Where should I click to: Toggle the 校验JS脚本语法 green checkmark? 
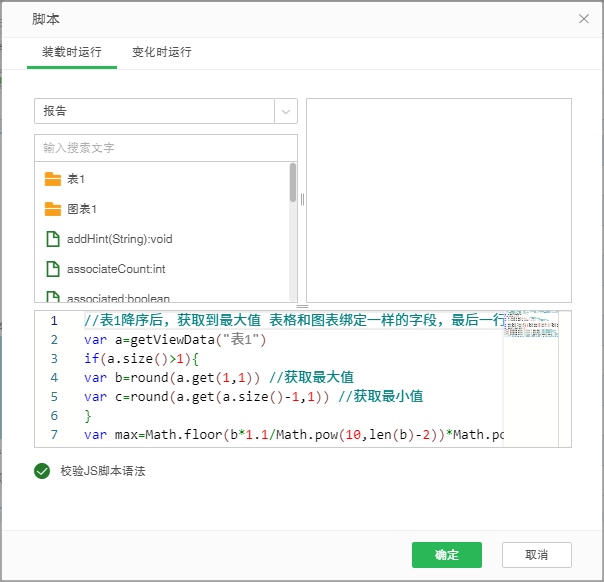[42, 471]
